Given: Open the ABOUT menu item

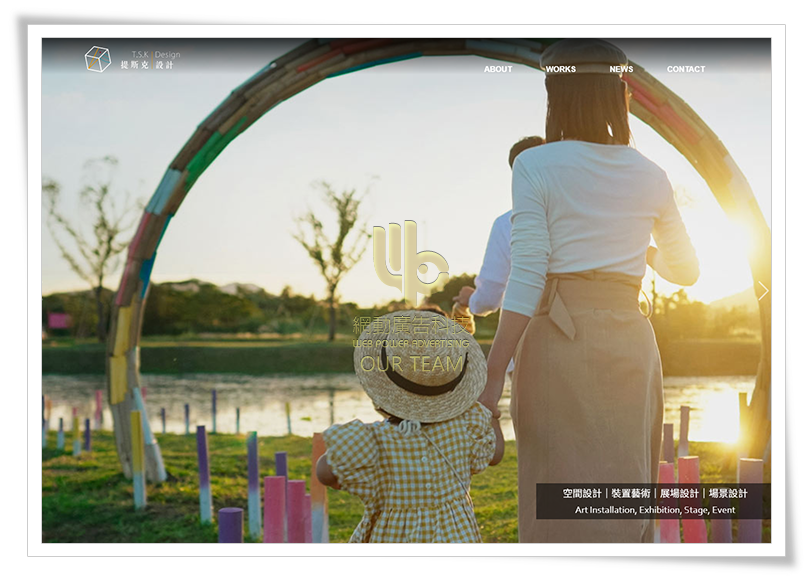Looking at the screenshot, I should click(498, 69).
